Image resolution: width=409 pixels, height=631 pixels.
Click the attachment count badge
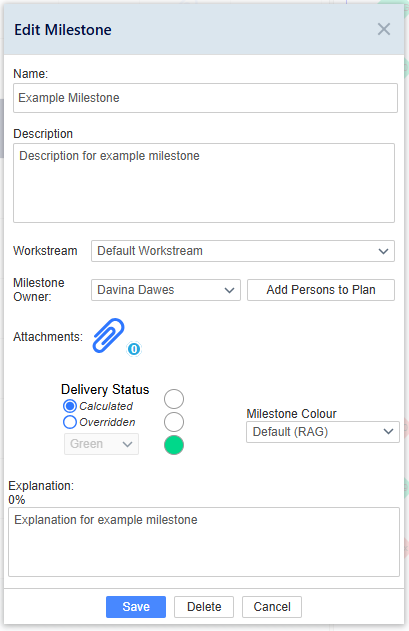(134, 349)
